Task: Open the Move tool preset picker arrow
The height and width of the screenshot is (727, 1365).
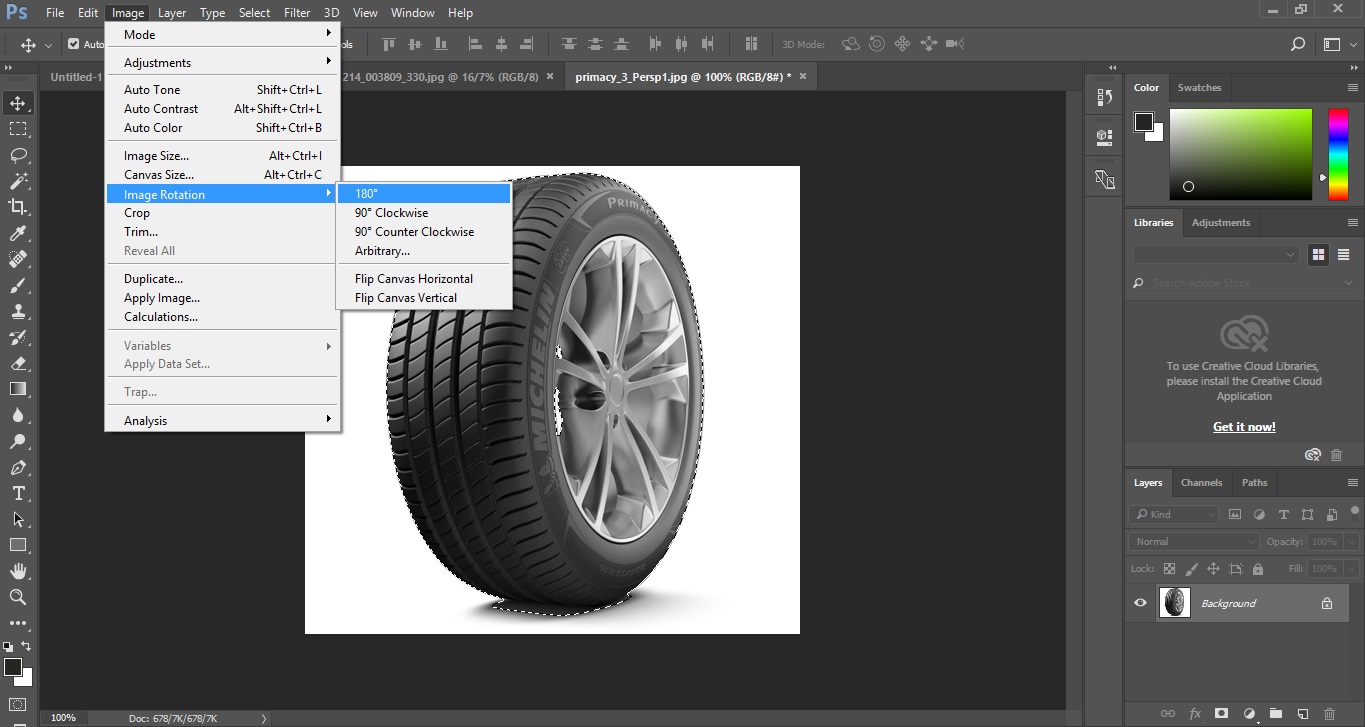Action: pos(48,45)
